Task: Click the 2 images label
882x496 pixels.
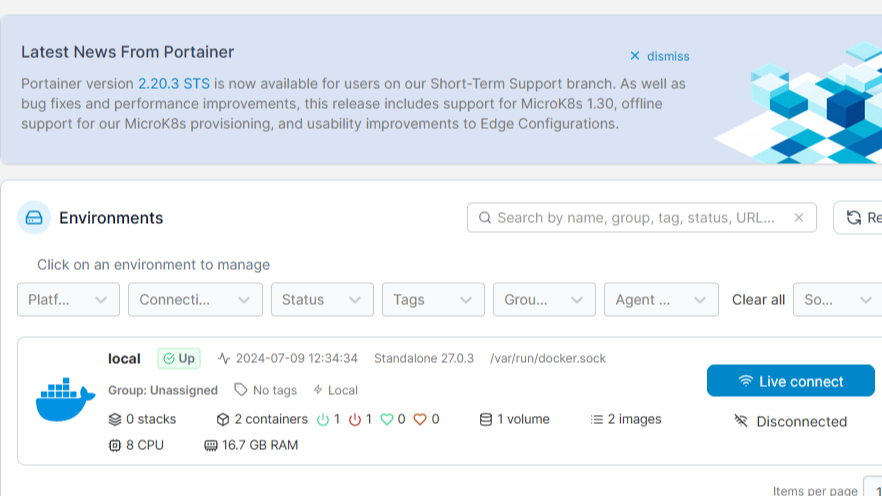Action: pos(634,420)
